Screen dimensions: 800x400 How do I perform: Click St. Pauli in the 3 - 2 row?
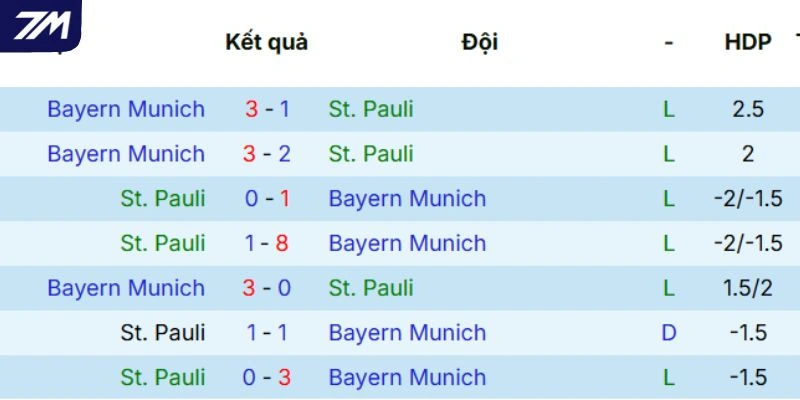coord(371,154)
